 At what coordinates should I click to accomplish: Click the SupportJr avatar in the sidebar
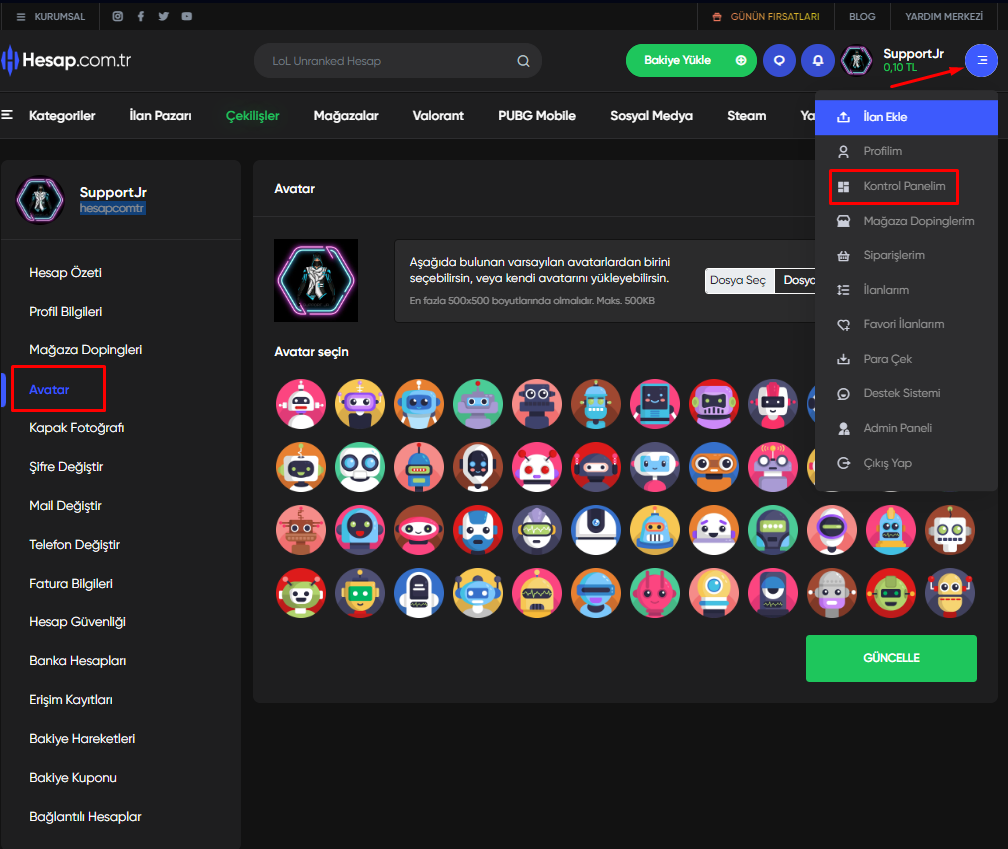40,201
